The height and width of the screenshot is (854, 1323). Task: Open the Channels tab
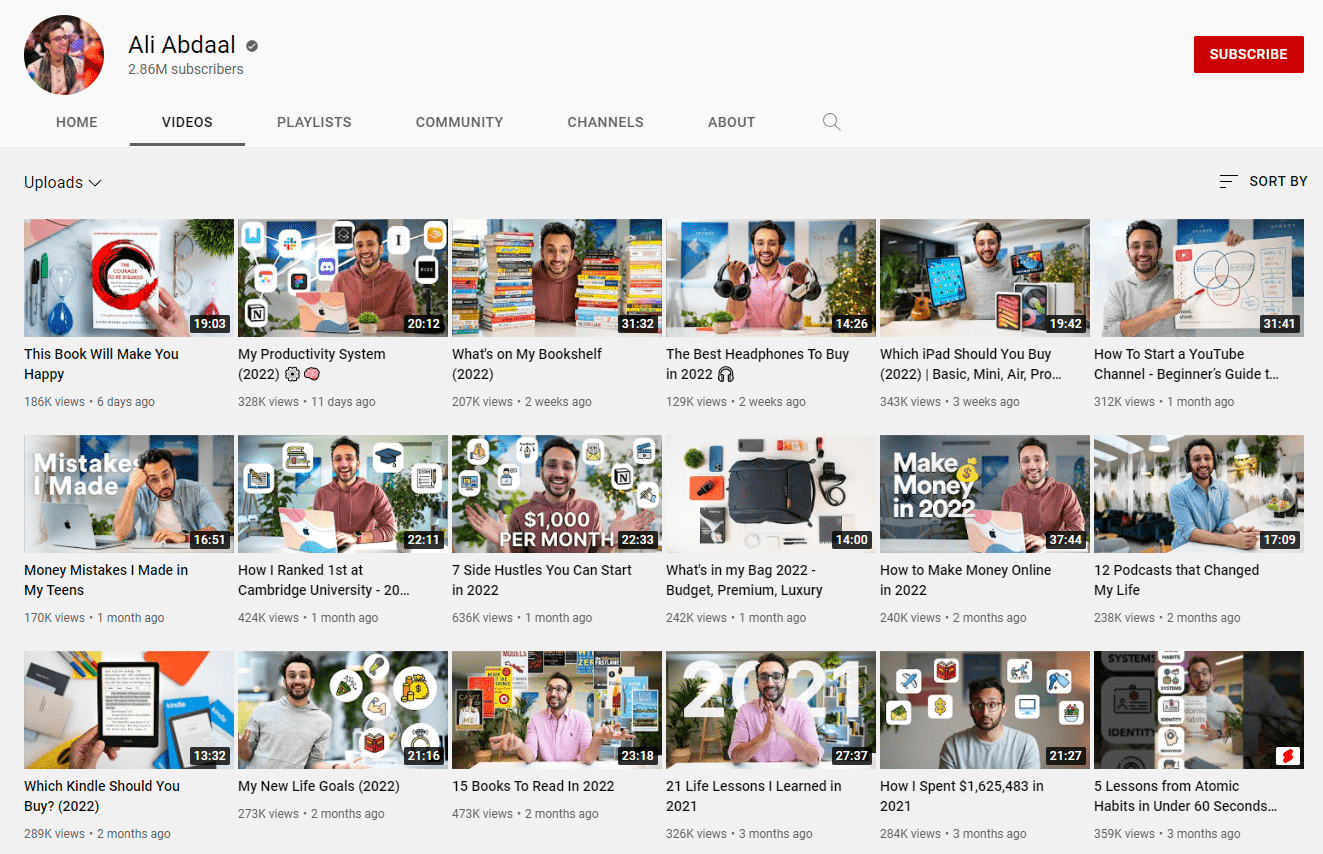click(605, 122)
